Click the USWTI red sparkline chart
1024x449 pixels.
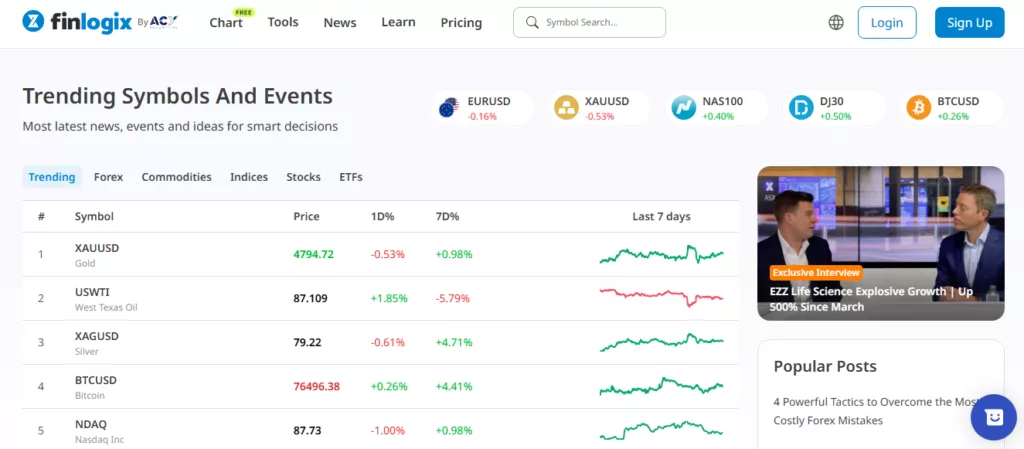[x=661, y=298]
